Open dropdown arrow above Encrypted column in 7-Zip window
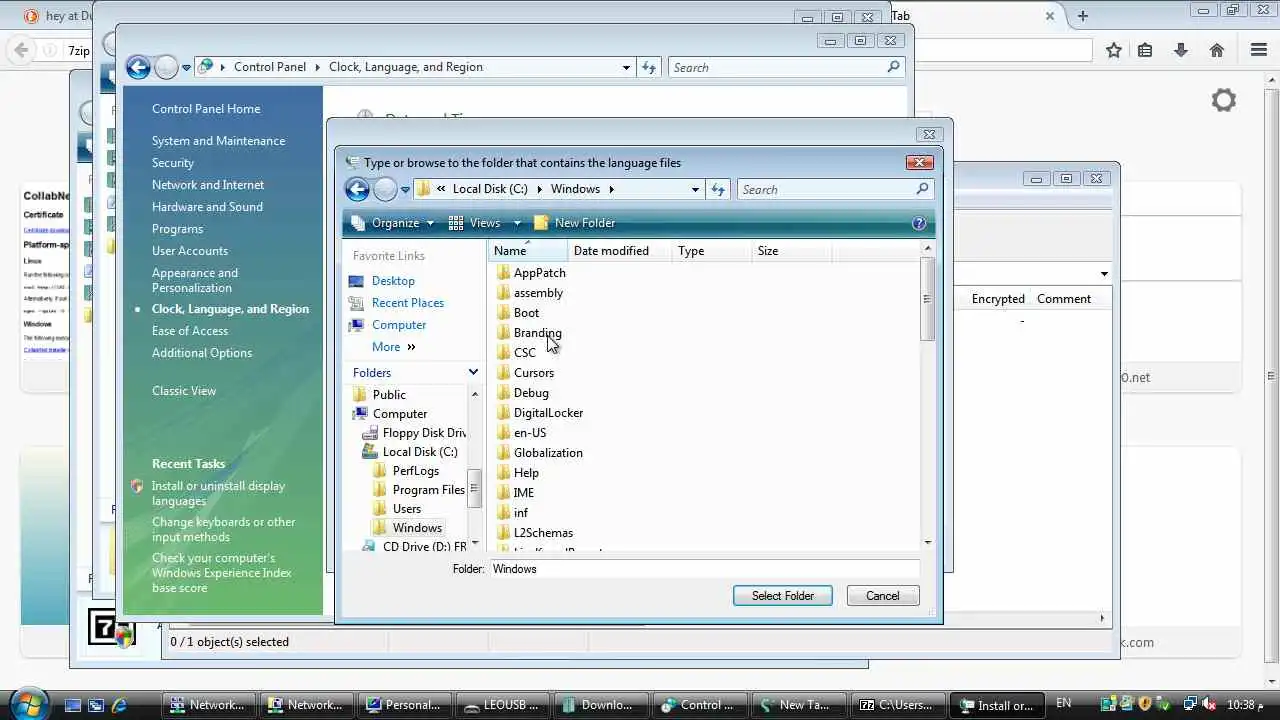The image size is (1280, 720). click(1104, 274)
